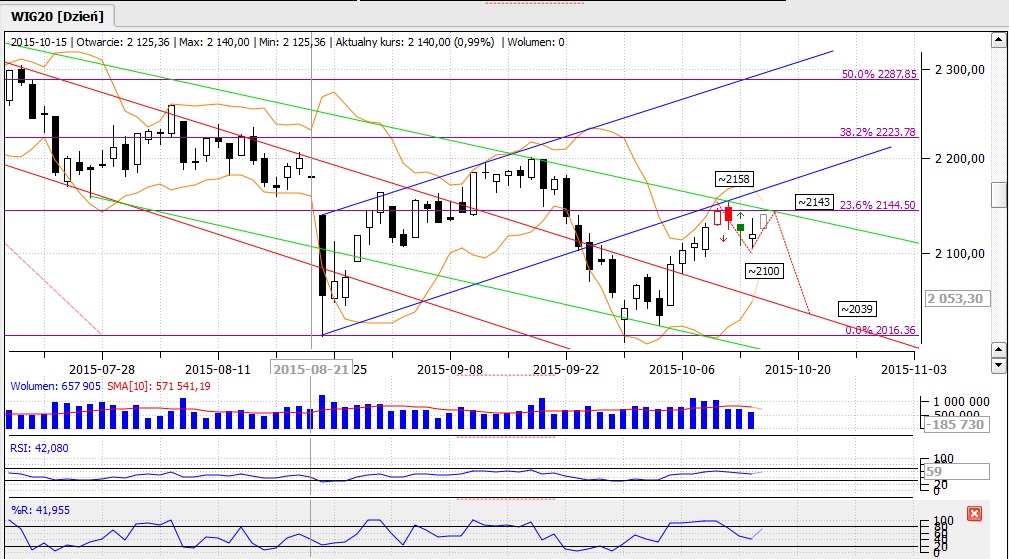Click the scroll-up arrow atop the chart scrollbar
1009x559 pixels.
pos(999,40)
